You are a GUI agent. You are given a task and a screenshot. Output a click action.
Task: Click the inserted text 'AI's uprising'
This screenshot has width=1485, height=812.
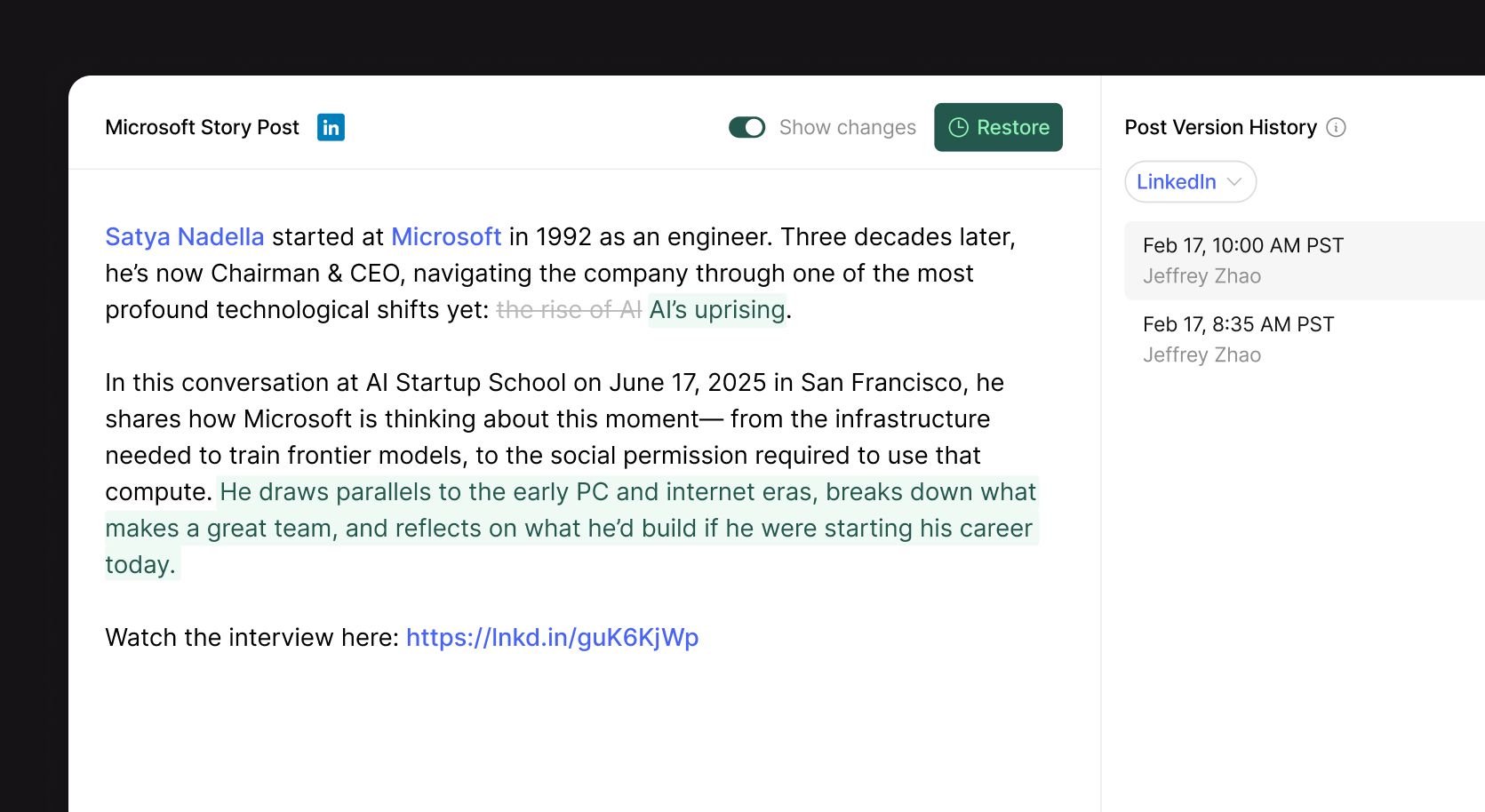(x=717, y=309)
